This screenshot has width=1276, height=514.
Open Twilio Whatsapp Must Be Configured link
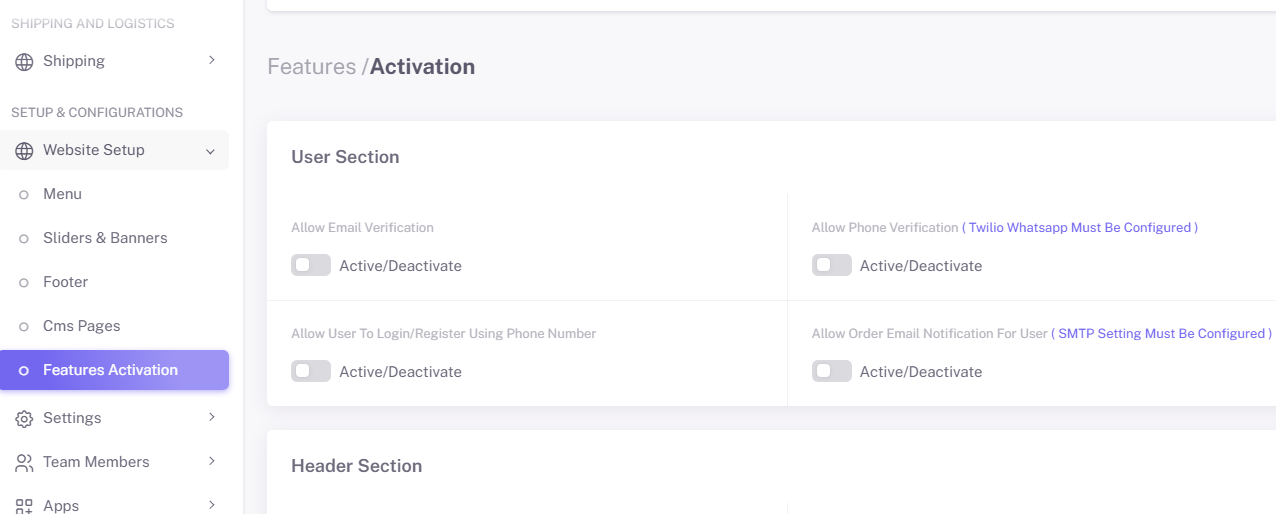(1080, 228)
